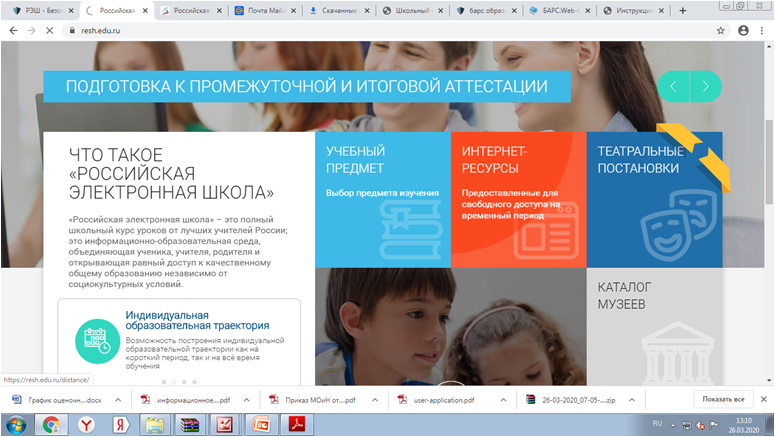Bookmark this page with the star icon
Image resolution: width=775 pixels, height=437 pixels.
point(721,31)
